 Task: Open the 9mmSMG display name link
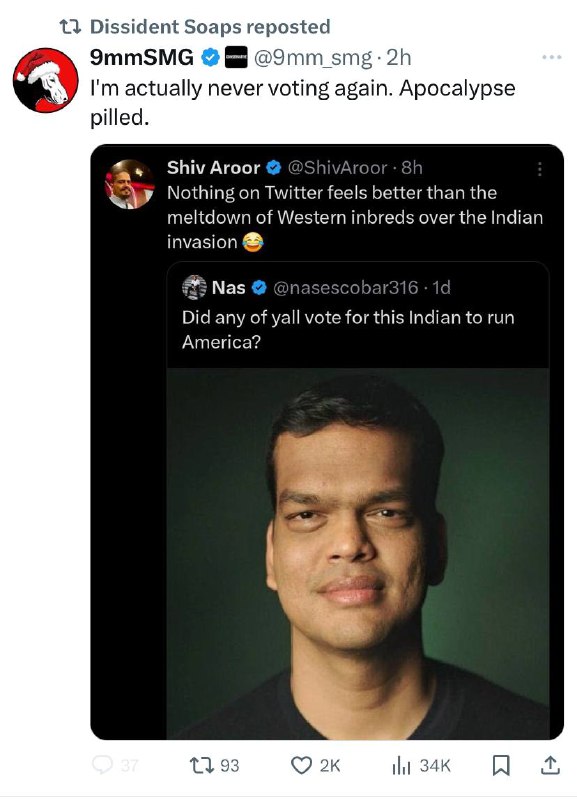pyautogui.click(x=142, y=57)
